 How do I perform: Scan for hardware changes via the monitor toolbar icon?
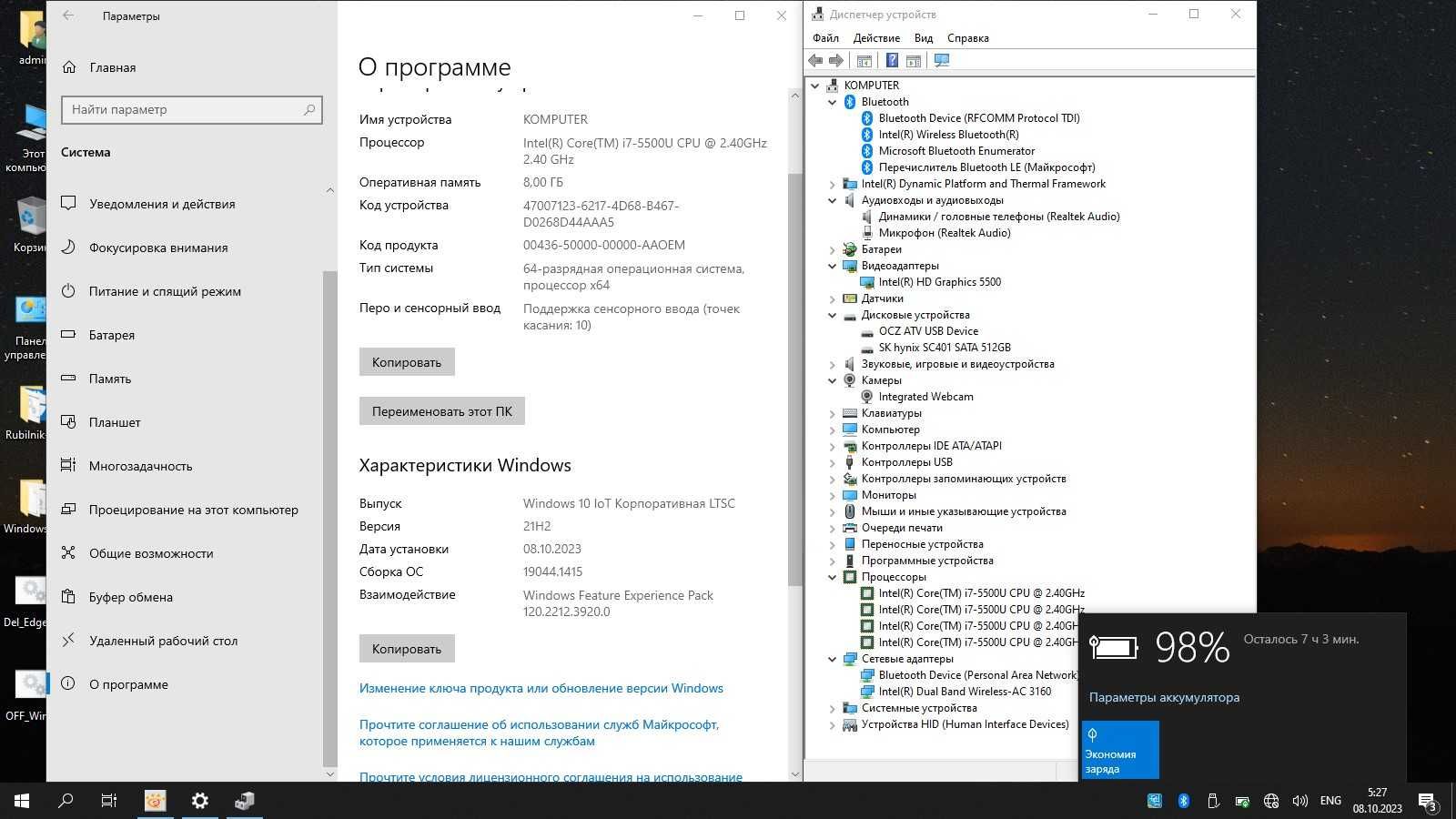click(942, 61)
